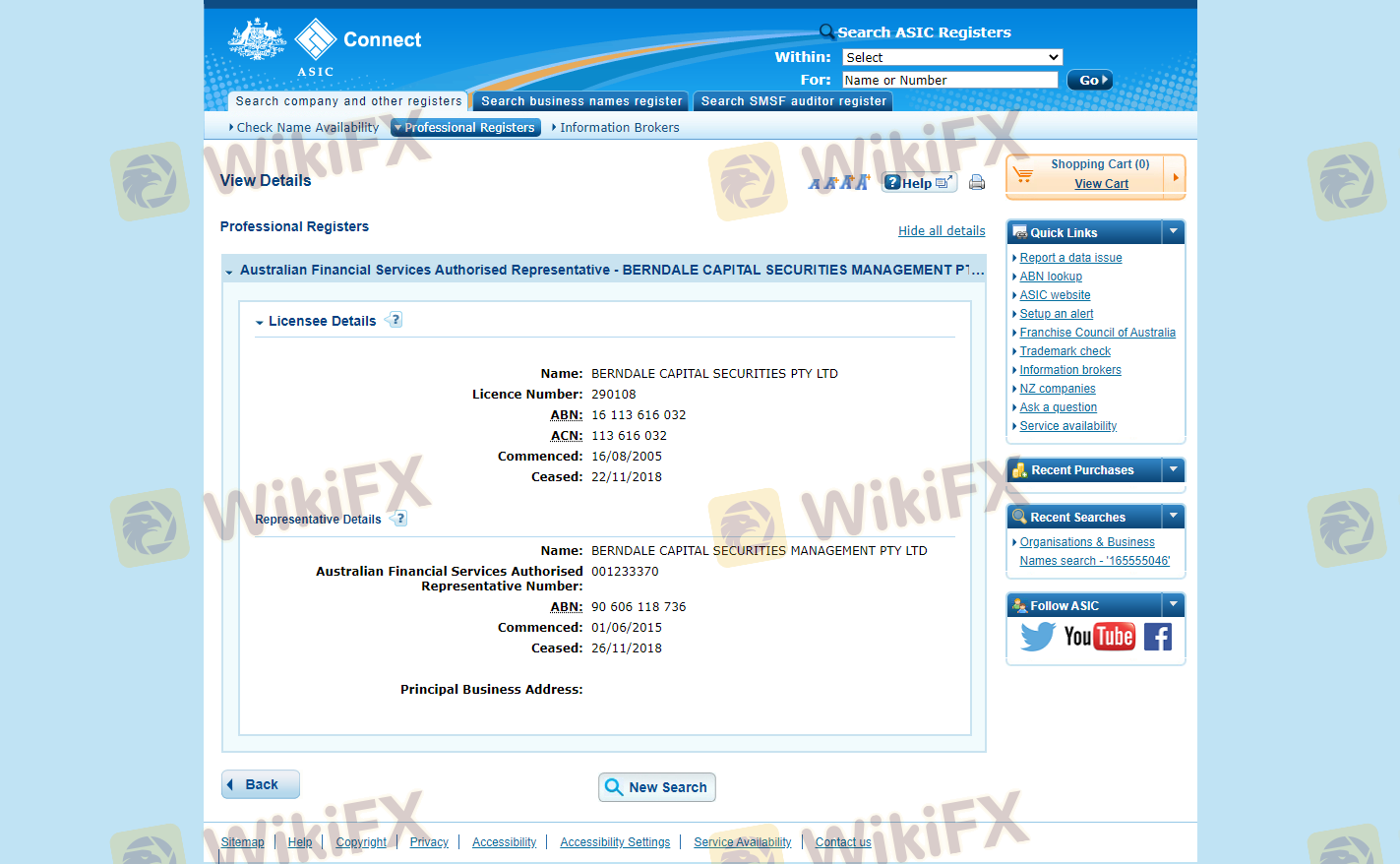Click the Name or Number search field

(949, 81)
